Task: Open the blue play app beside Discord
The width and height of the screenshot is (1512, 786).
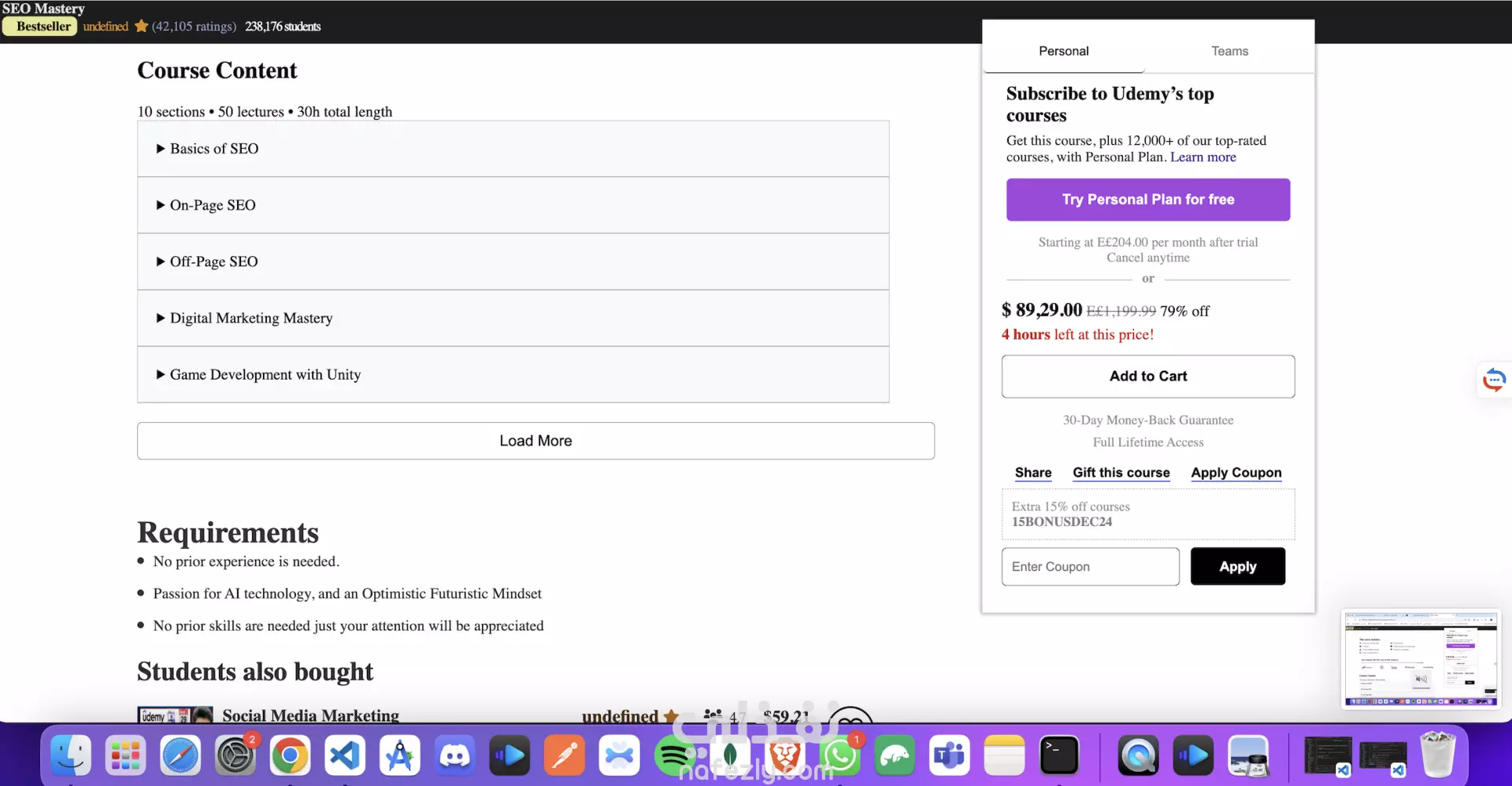Action: pos(510,755)
